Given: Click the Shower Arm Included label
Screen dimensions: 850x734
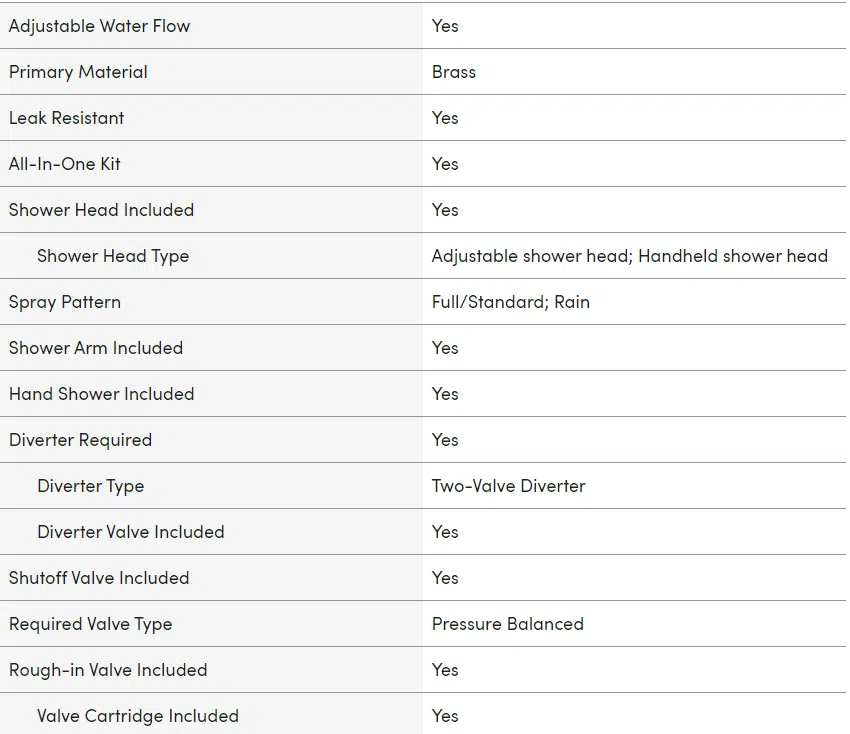Looking at the screenshot, I should coord(96,348).
